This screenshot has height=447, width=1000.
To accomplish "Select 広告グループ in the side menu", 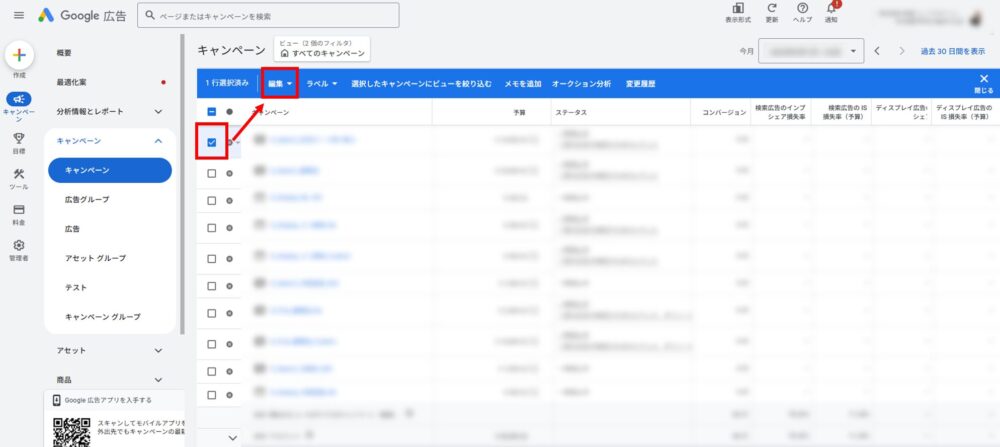I will 87,200.
